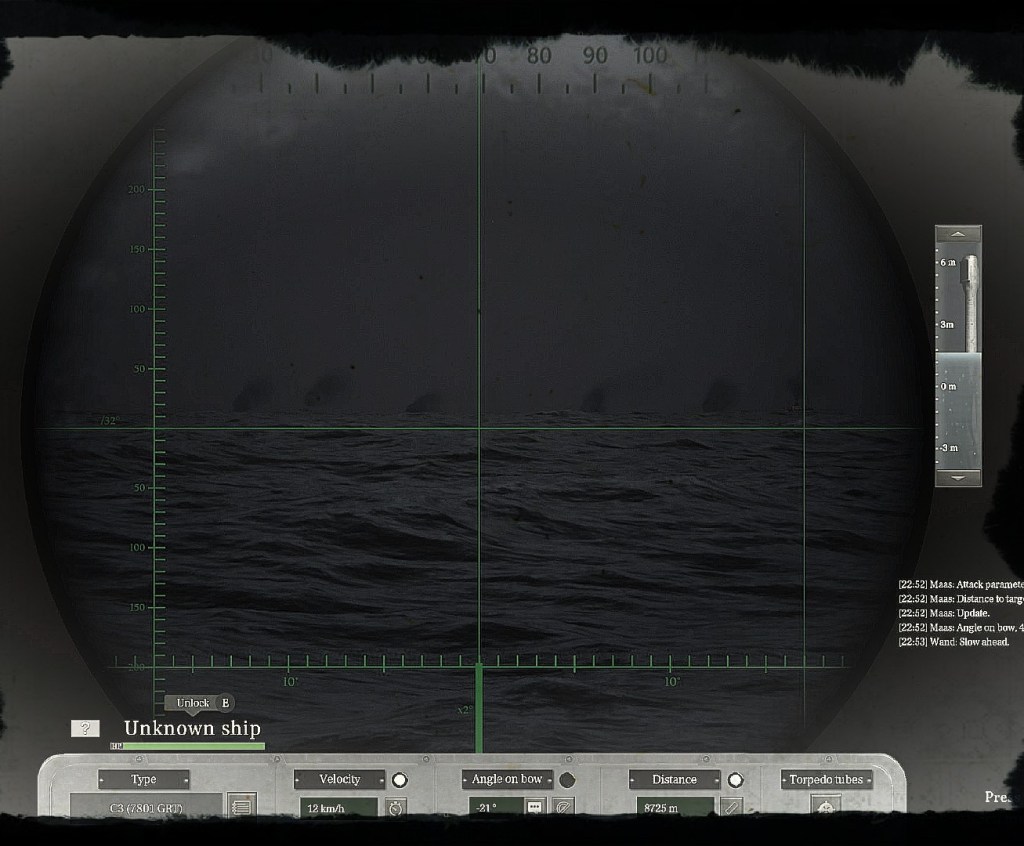Select the Distance header label

click(x=674, y=780)
